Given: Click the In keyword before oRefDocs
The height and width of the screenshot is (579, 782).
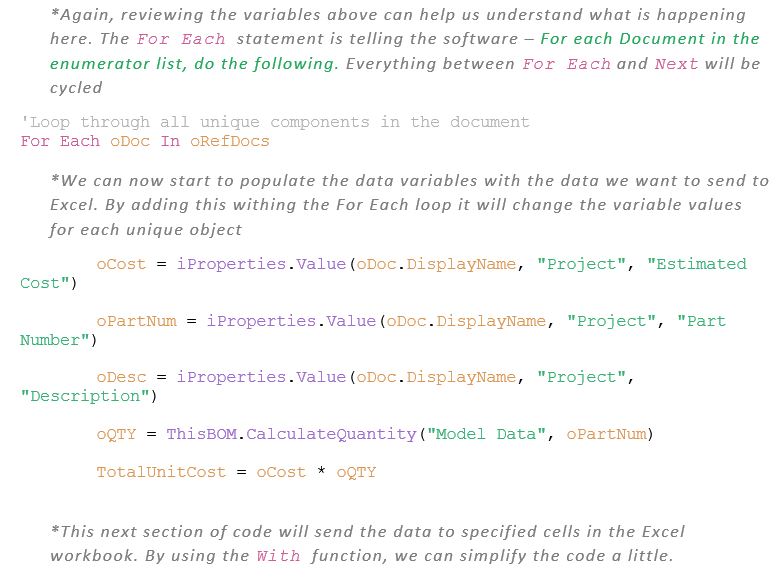Looking at the screenshot, I should click(x=170, y=141).
